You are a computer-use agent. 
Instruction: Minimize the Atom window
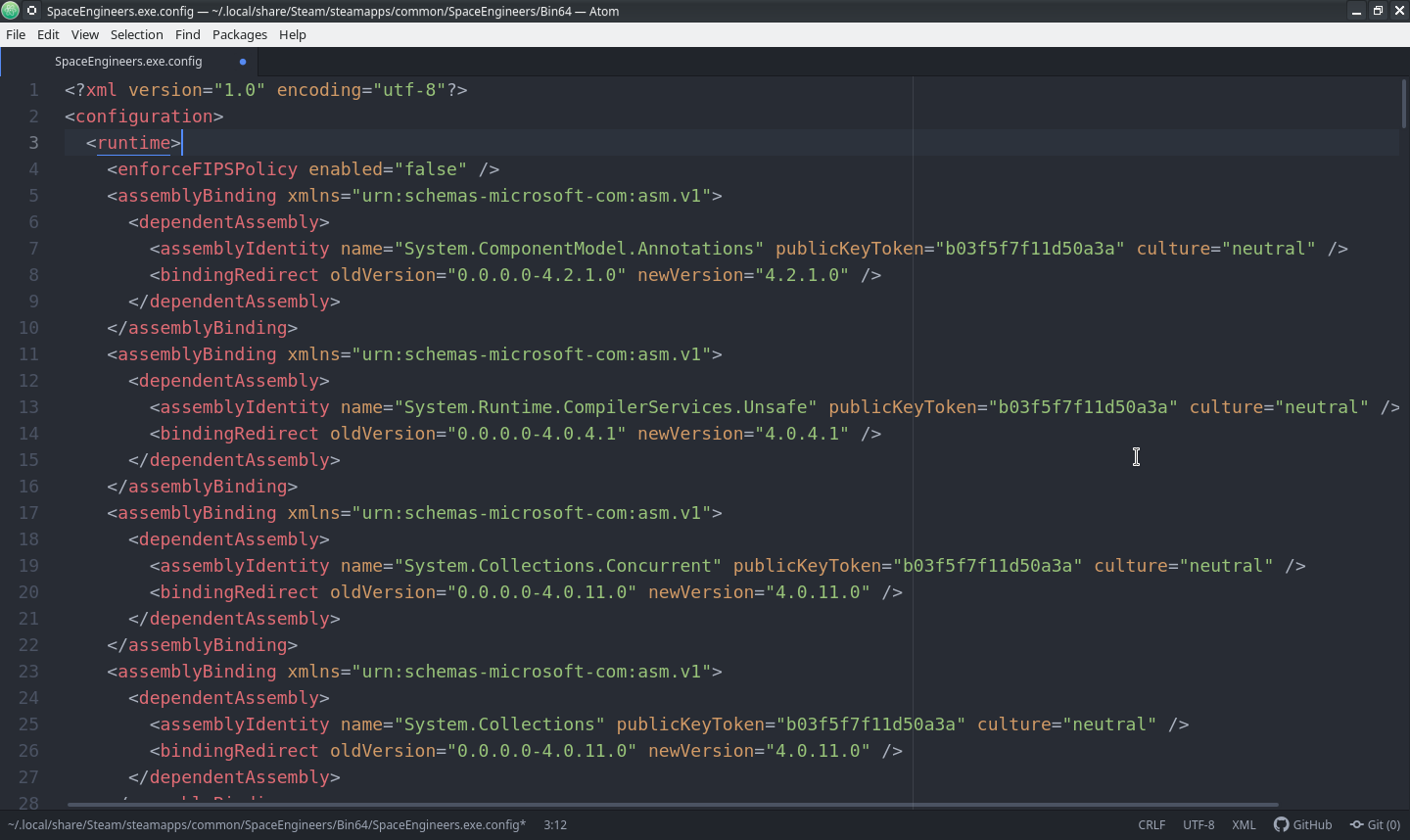point(1356,11)
